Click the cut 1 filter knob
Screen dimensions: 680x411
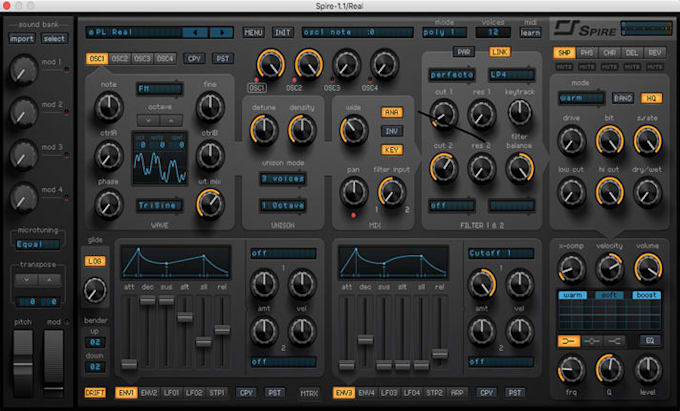click(444, 114)
